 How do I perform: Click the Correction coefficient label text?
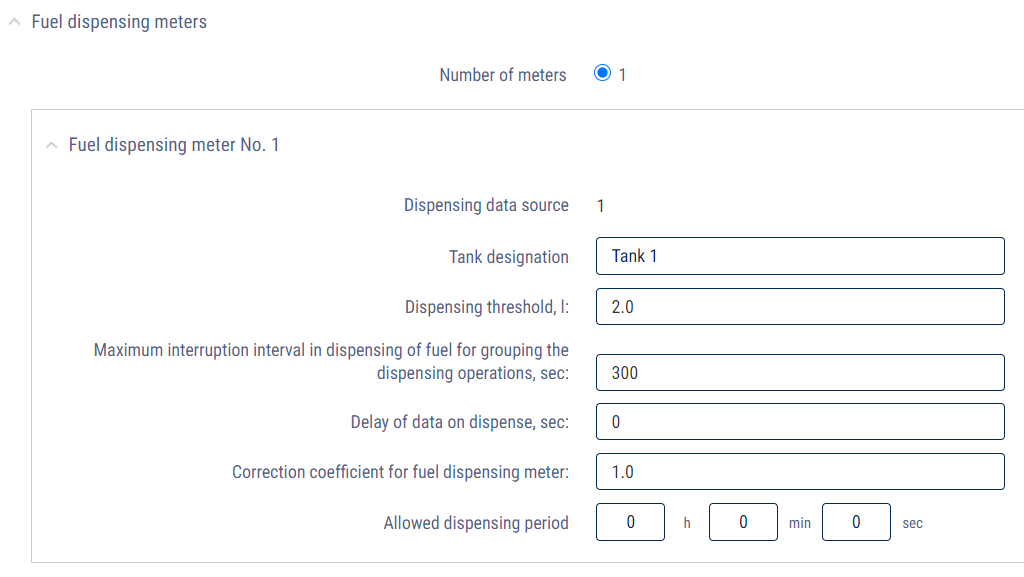tap(400, 472)
